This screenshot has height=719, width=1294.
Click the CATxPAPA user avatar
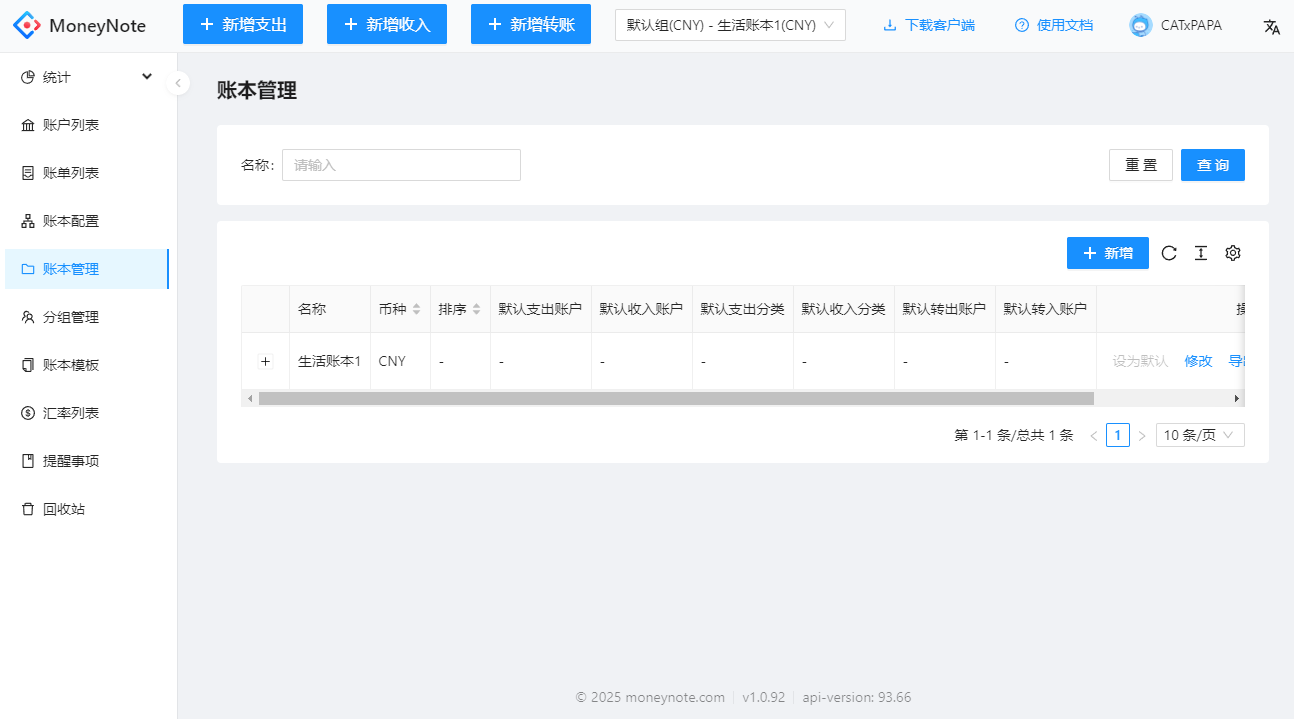(x=1140, y=25)
